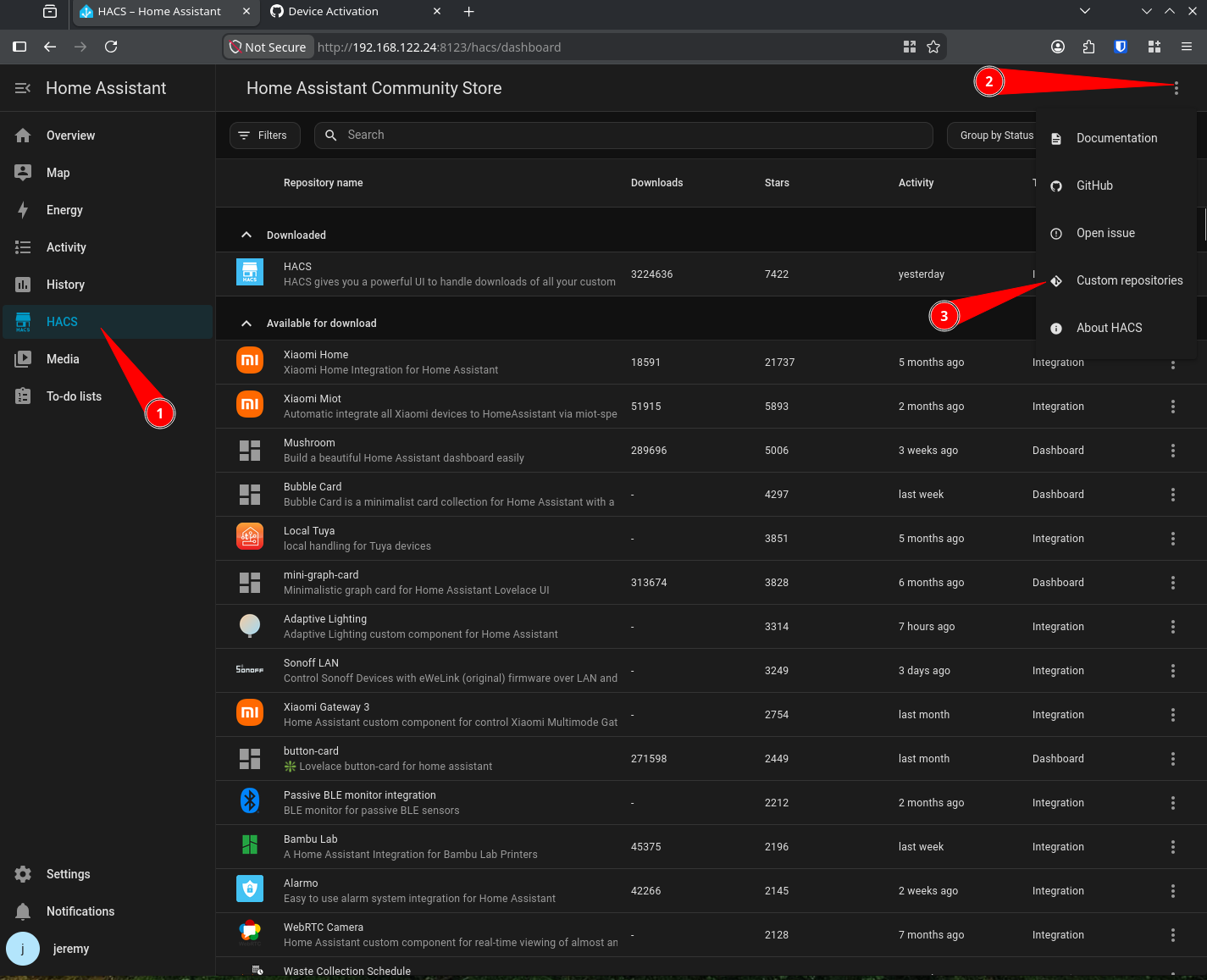Open the To-do lists clipboard icon
1207x980 pixels.
pyautogui.click(x=23, y=396)
